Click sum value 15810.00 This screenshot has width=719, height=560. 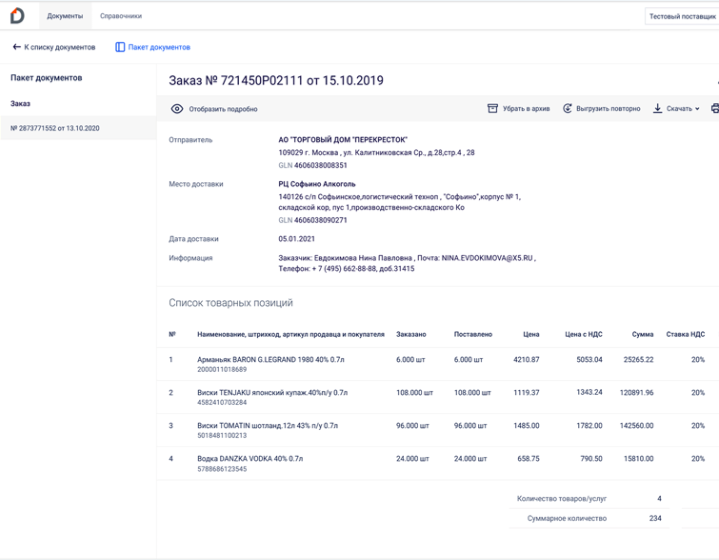coord(638,459)
